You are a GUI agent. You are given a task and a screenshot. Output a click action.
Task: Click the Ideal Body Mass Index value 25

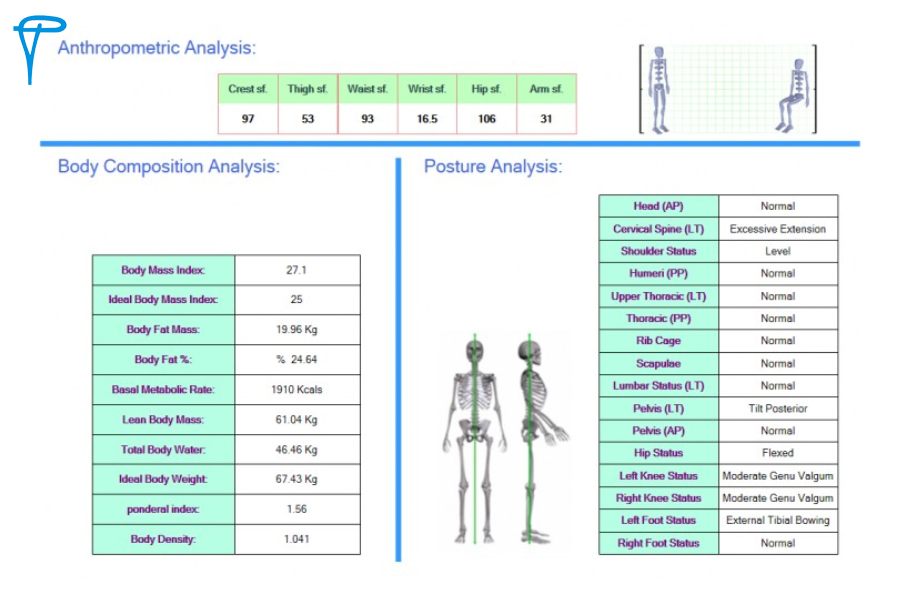coord(296,299)
